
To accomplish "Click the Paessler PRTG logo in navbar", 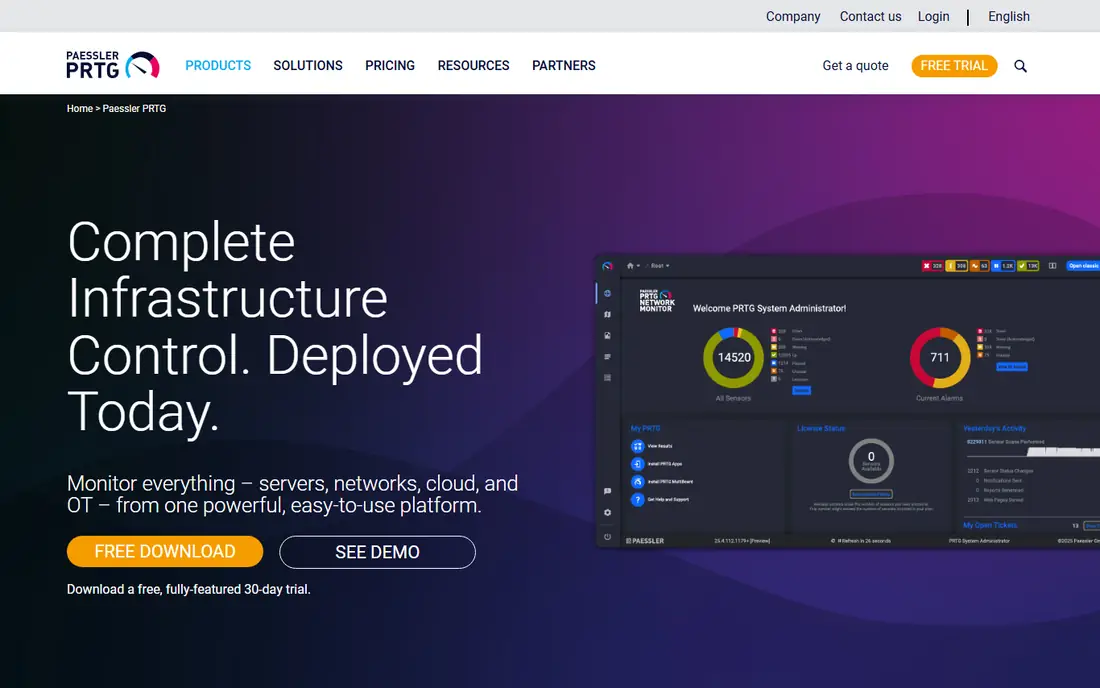I will (x=113, y=65).
